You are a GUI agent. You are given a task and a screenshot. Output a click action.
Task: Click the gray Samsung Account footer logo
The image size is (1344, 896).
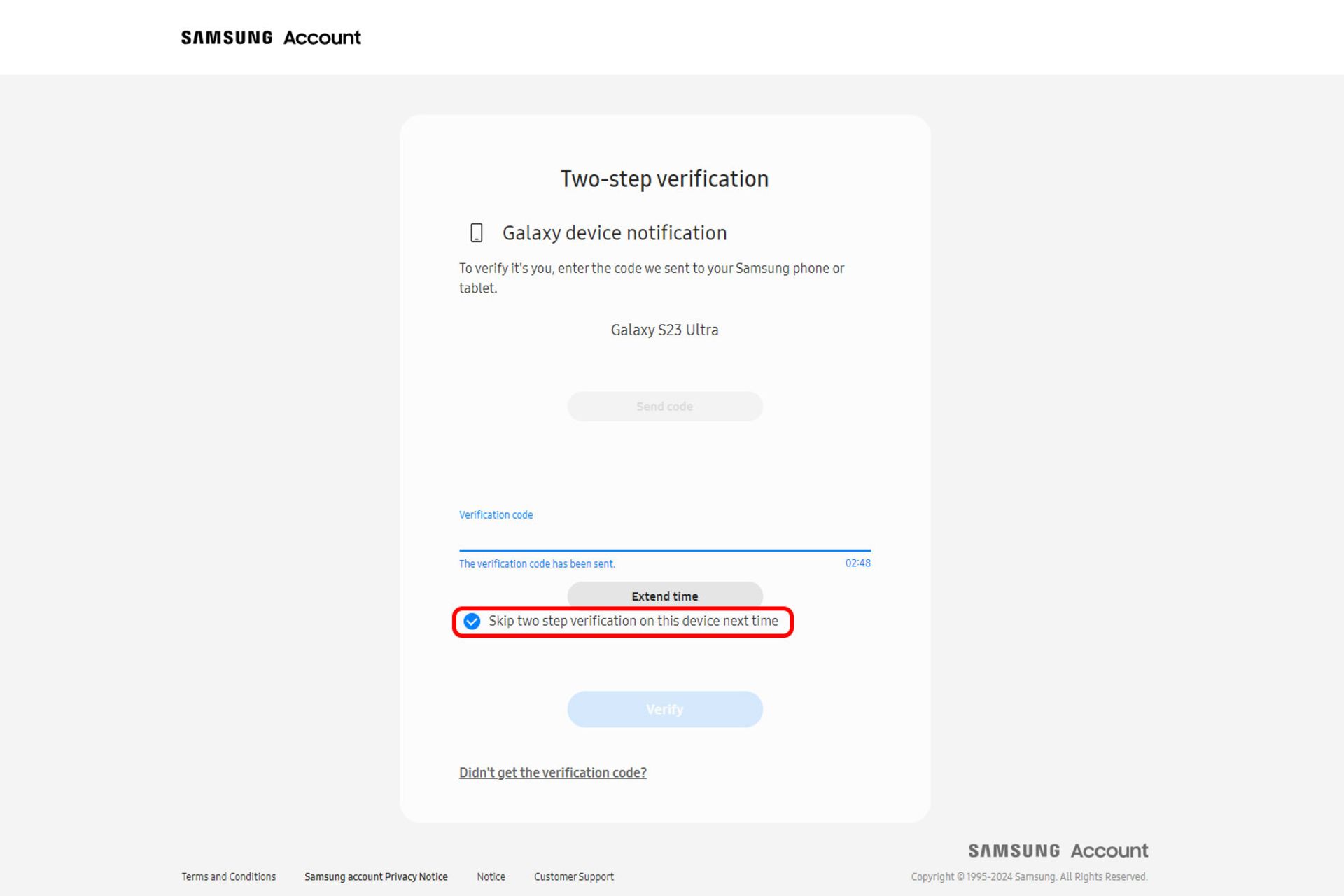click(1058, 850)
